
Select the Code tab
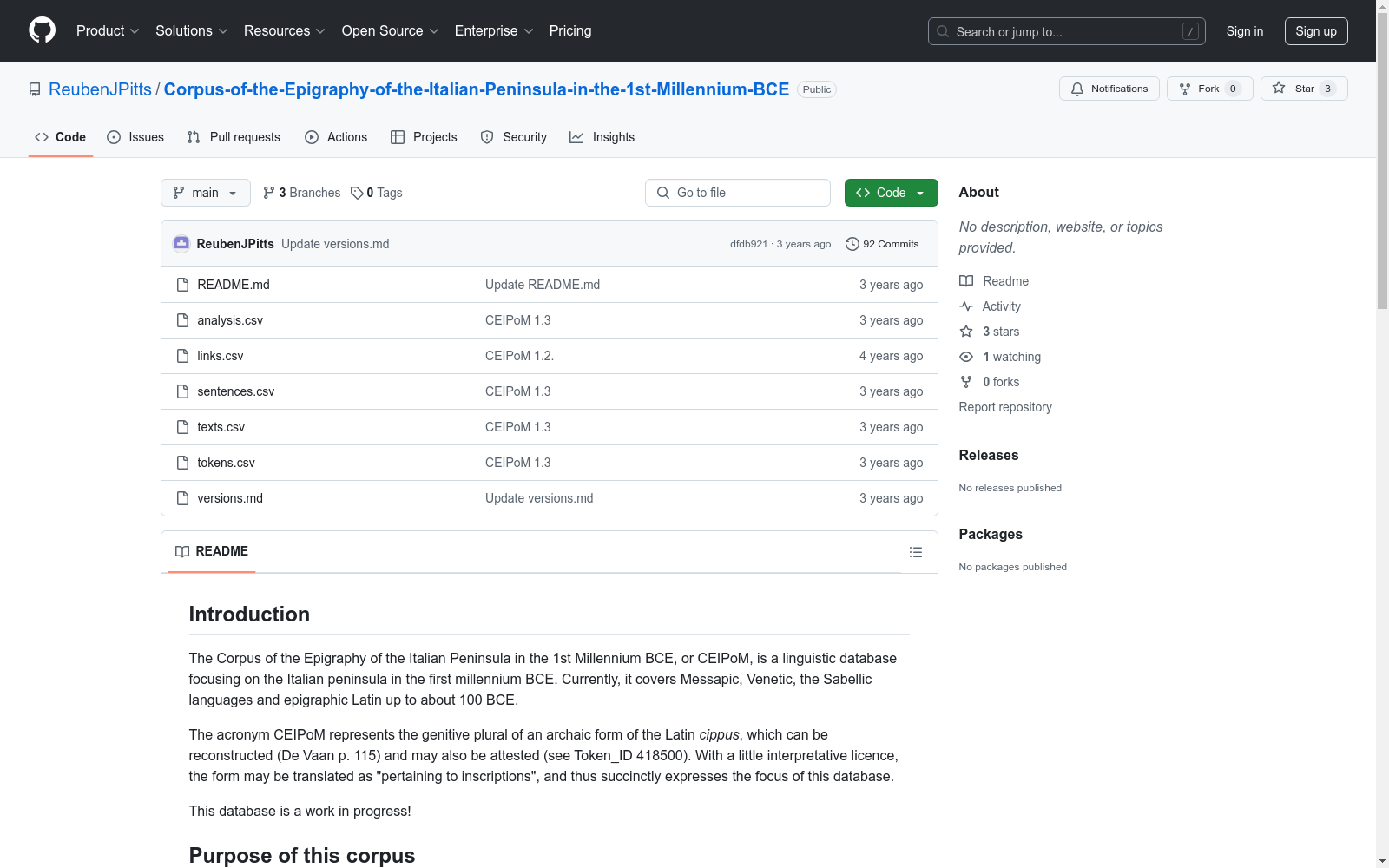(x=61, y=137)
